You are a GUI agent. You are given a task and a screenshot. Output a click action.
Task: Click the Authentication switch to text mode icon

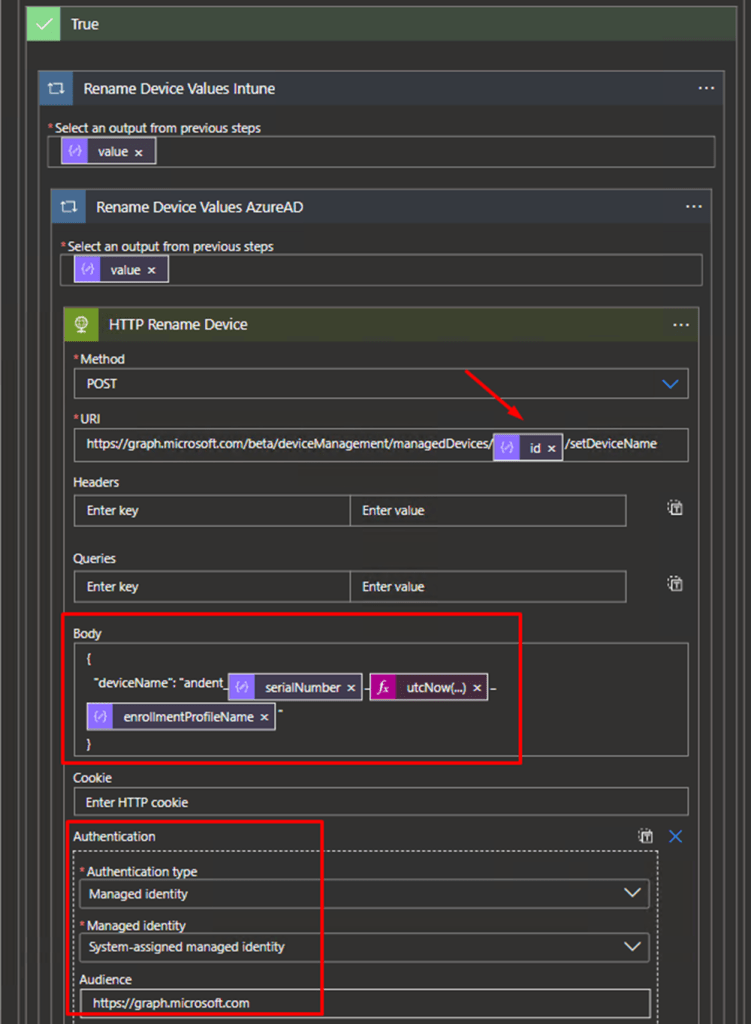tap(646, 836)
